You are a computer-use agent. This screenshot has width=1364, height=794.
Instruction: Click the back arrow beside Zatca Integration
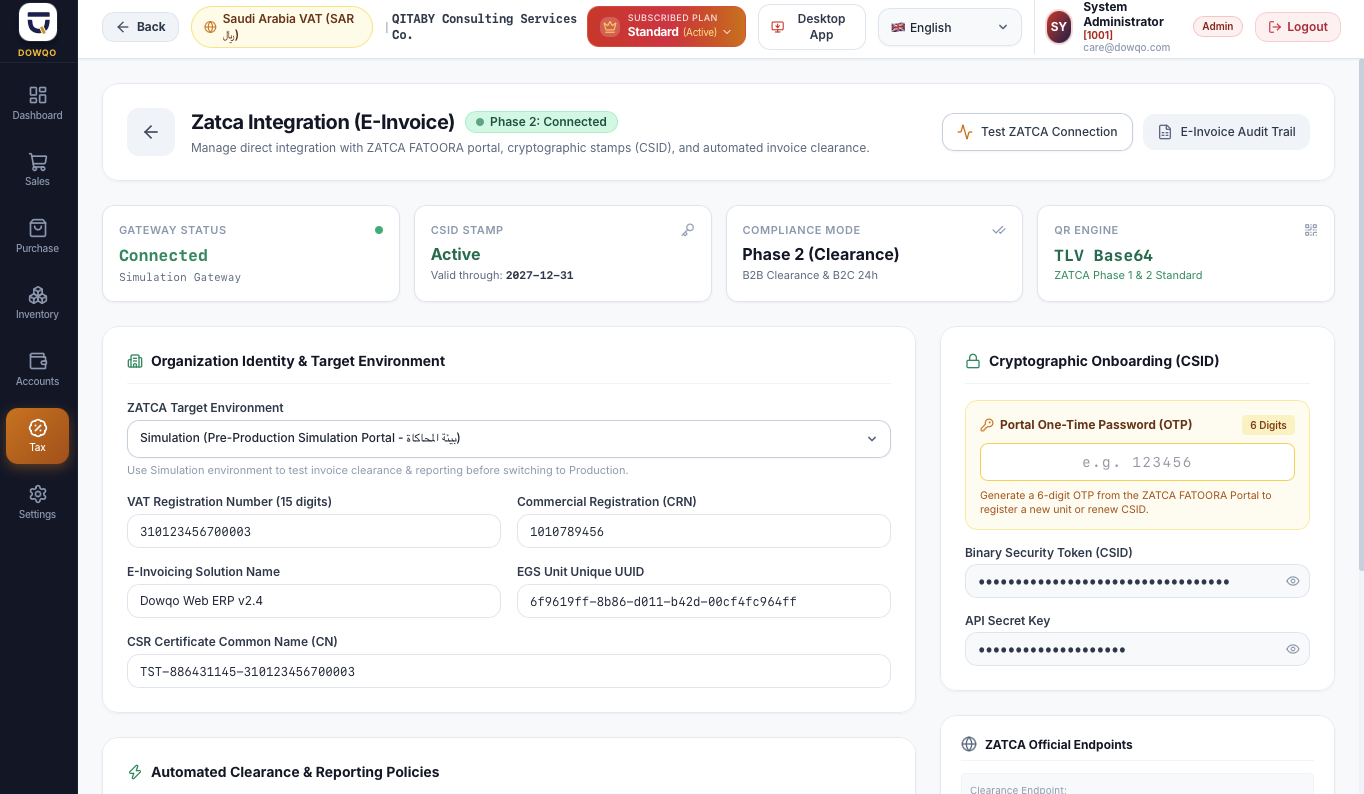[x=151, y=132]
